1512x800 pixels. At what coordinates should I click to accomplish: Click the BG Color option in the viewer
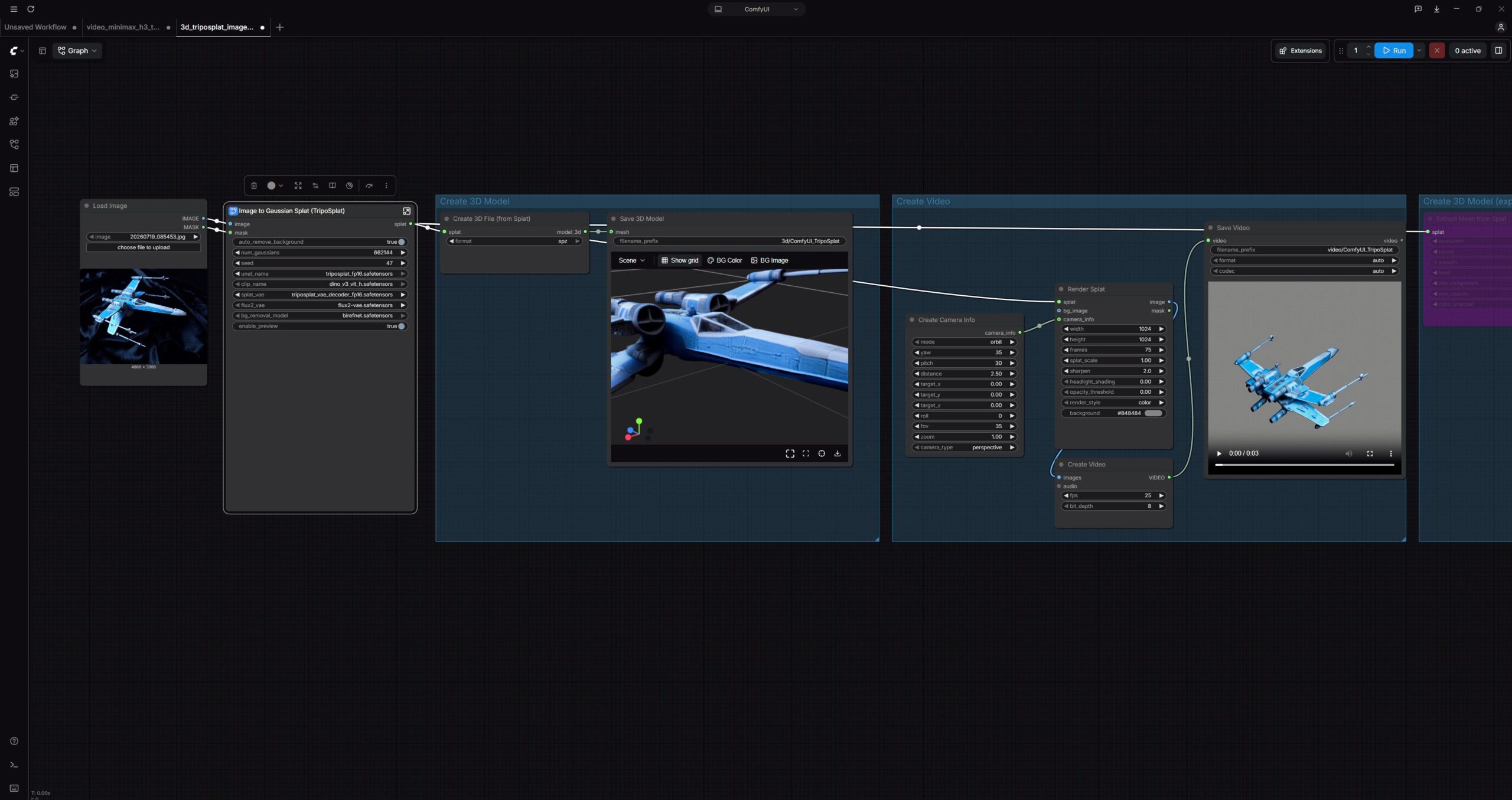click(x=725, y=260)
